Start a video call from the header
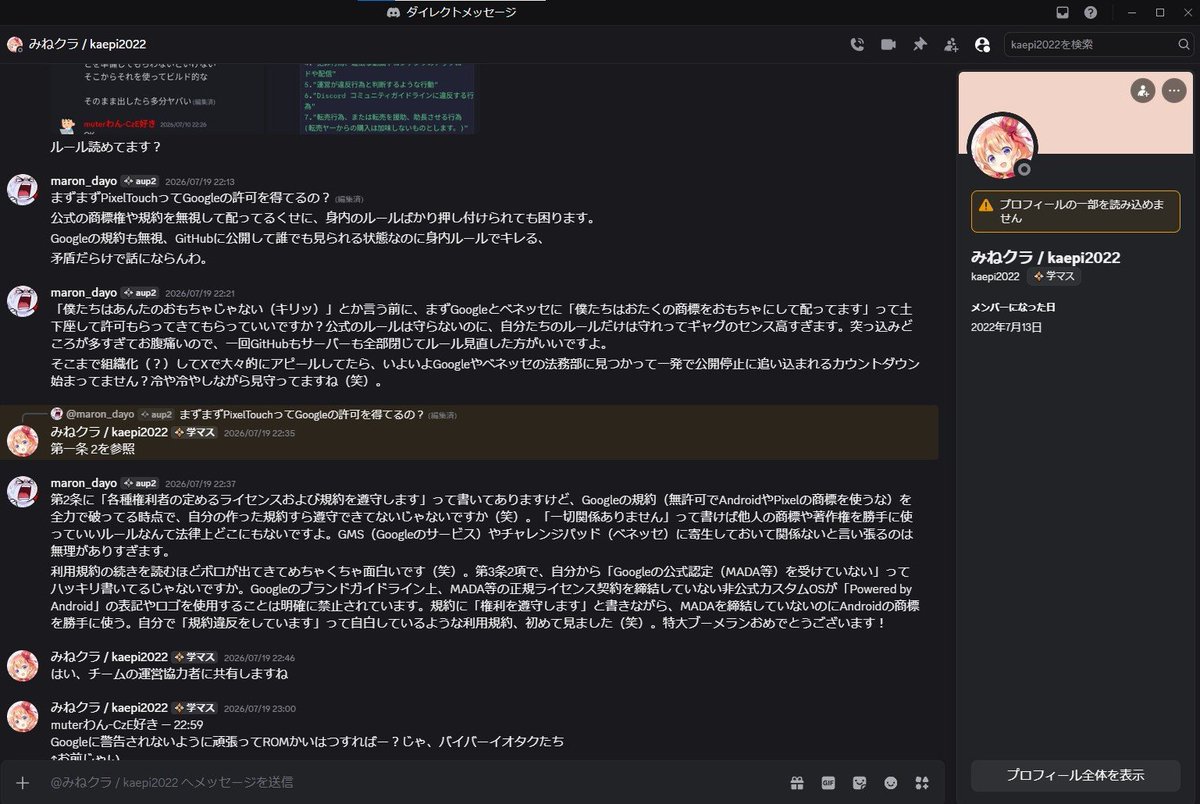Screen dimensions: 1200x804 pos(888,44)
